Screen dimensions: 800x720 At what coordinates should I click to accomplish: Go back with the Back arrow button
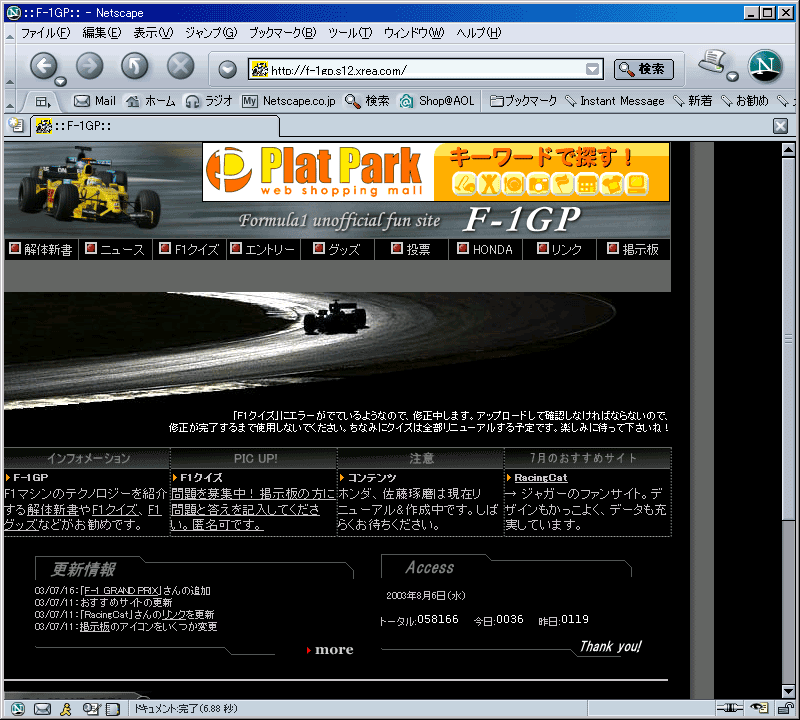(x=43, y=66)
